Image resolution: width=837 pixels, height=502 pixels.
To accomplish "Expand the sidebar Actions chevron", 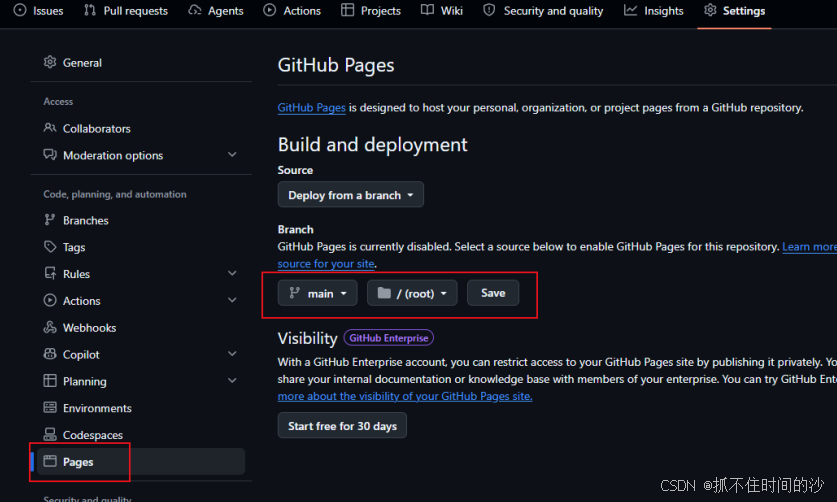I will click(232, 300).
